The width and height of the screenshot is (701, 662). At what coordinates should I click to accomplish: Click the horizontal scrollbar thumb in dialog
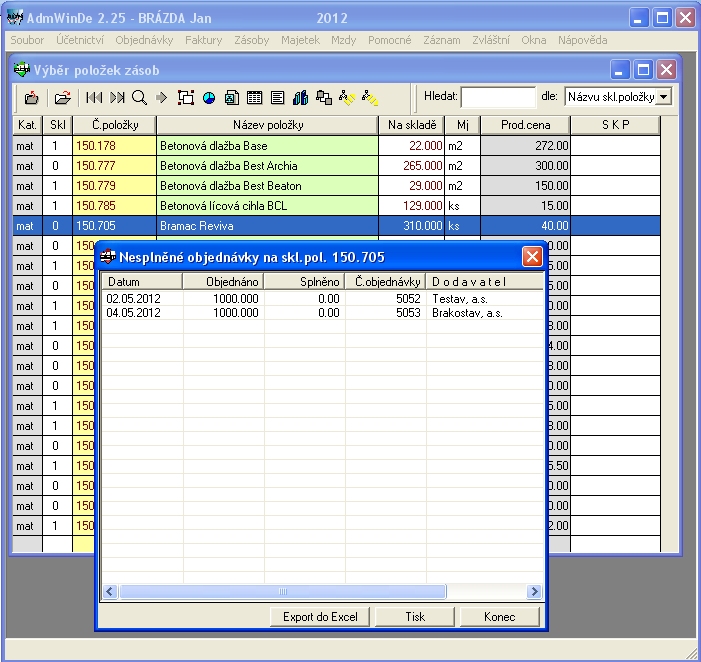tap(283, 591)
